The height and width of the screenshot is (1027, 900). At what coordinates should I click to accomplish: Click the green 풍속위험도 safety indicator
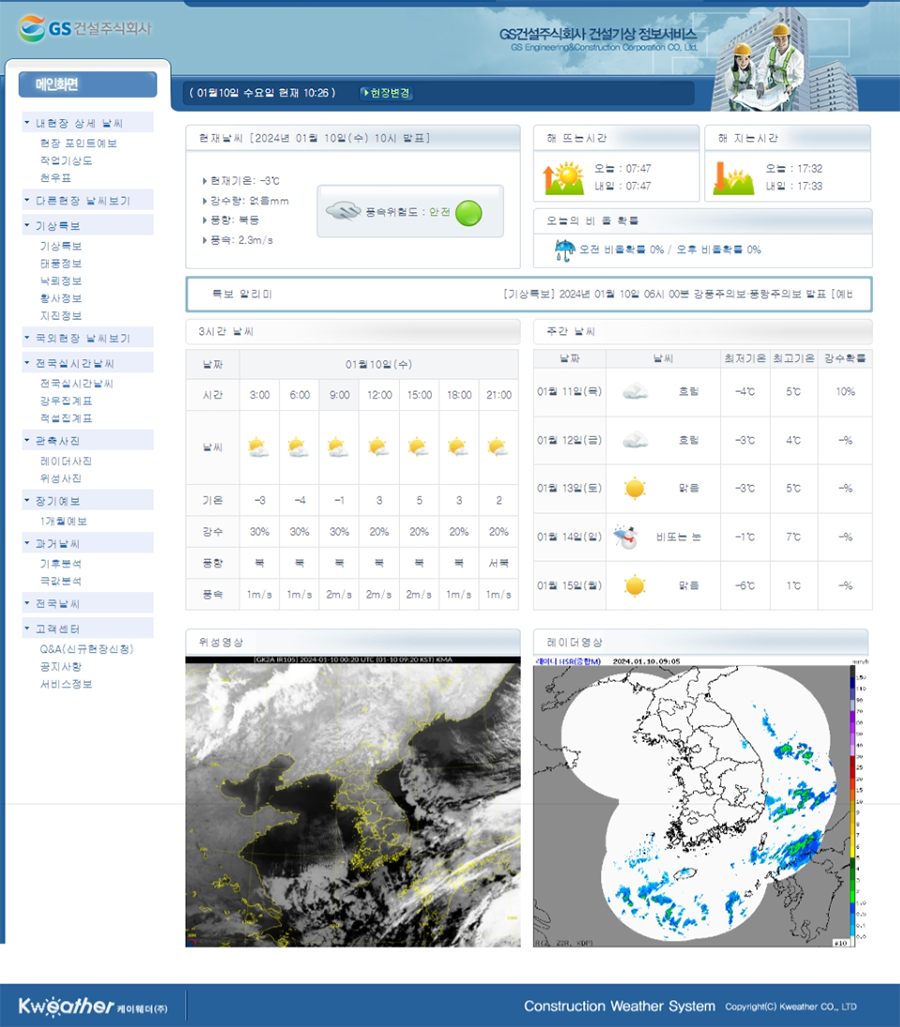pyautogui.click(x=468, y=212)
